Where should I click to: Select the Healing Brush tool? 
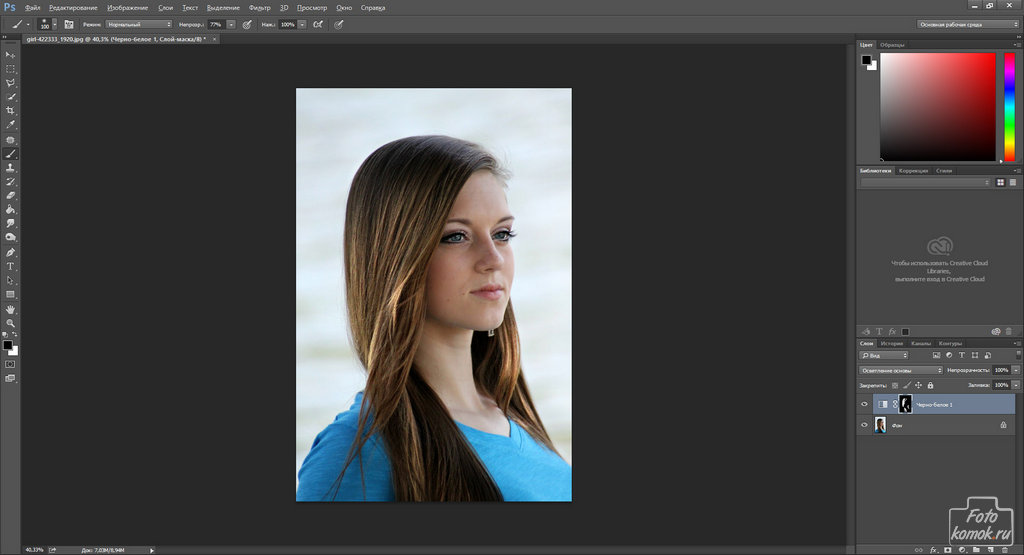[x=10, y=140]
